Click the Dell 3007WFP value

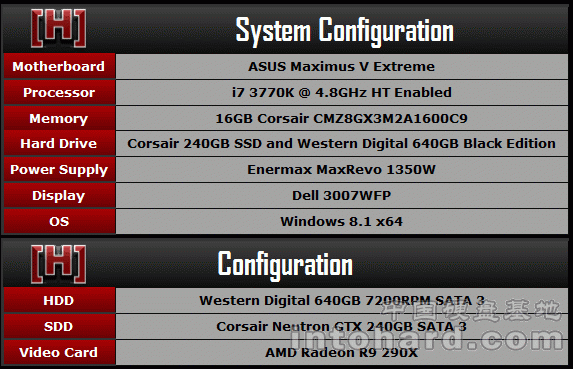[341, 195]
